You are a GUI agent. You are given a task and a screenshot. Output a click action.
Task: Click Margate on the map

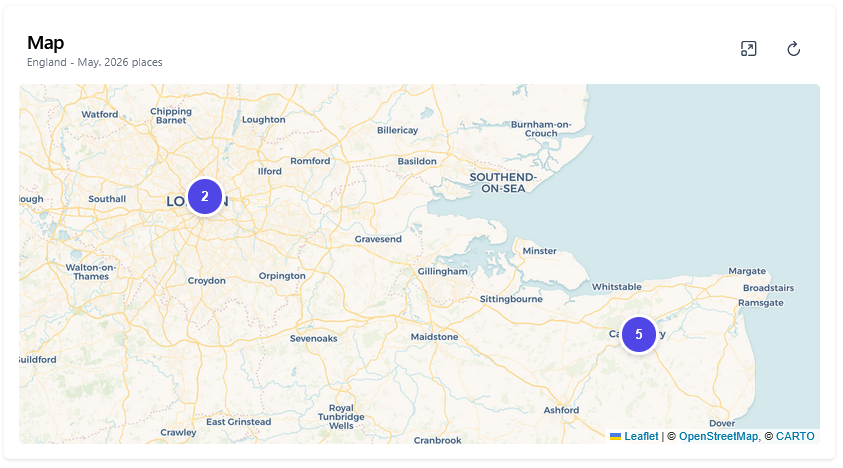(746, 271)
